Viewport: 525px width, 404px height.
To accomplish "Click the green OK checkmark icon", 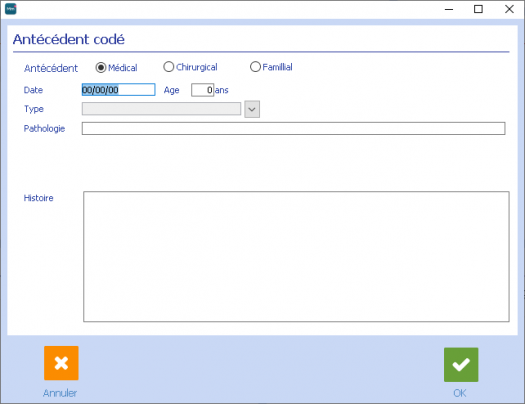I will click(x=461, y=365).
